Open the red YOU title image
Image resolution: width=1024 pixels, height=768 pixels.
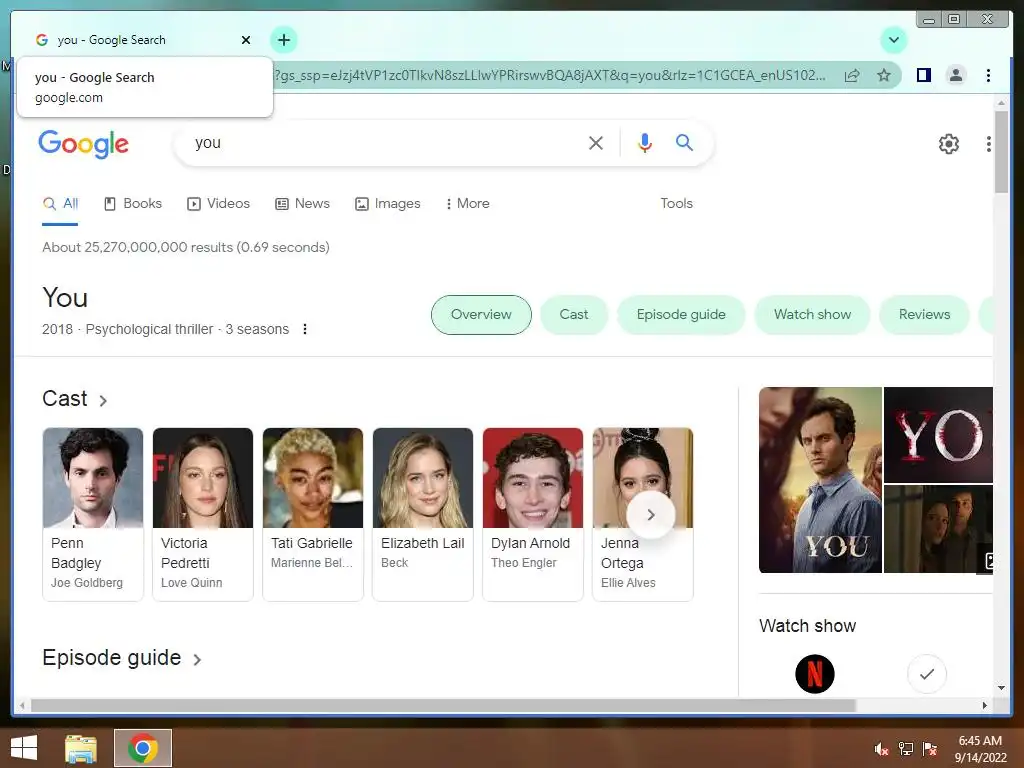pyautogui.click(x=938, y=435)
